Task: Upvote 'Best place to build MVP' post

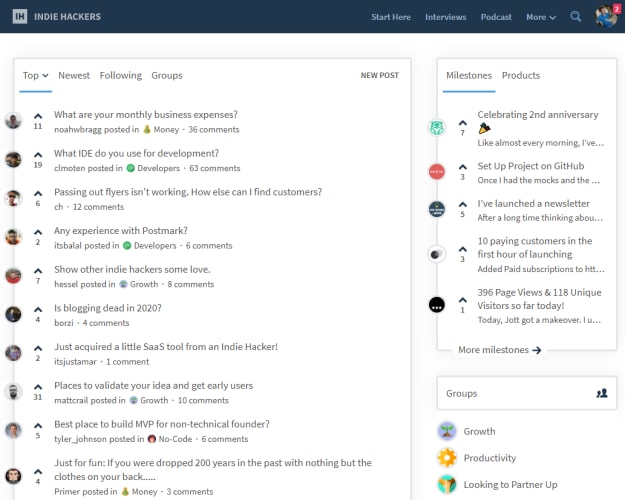Action: (38, 425)
